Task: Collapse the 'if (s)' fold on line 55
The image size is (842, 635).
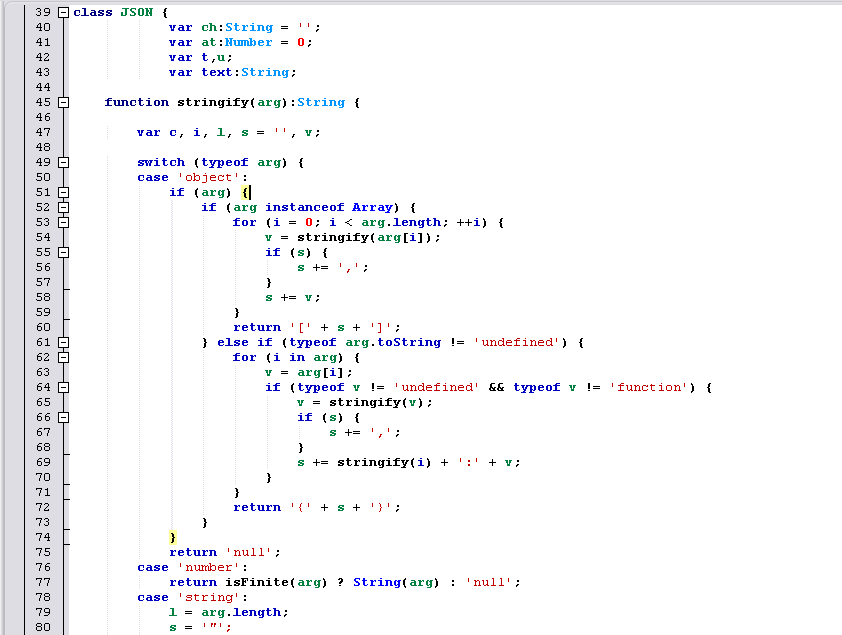Action: [63, 253]
